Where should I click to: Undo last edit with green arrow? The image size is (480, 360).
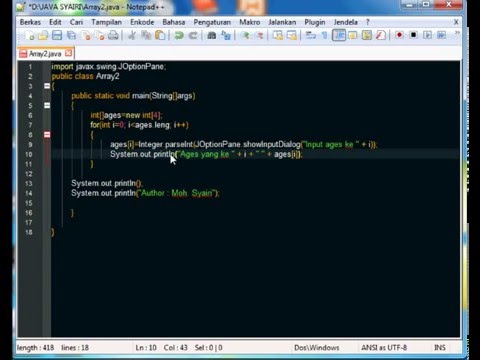pos(179,35)
